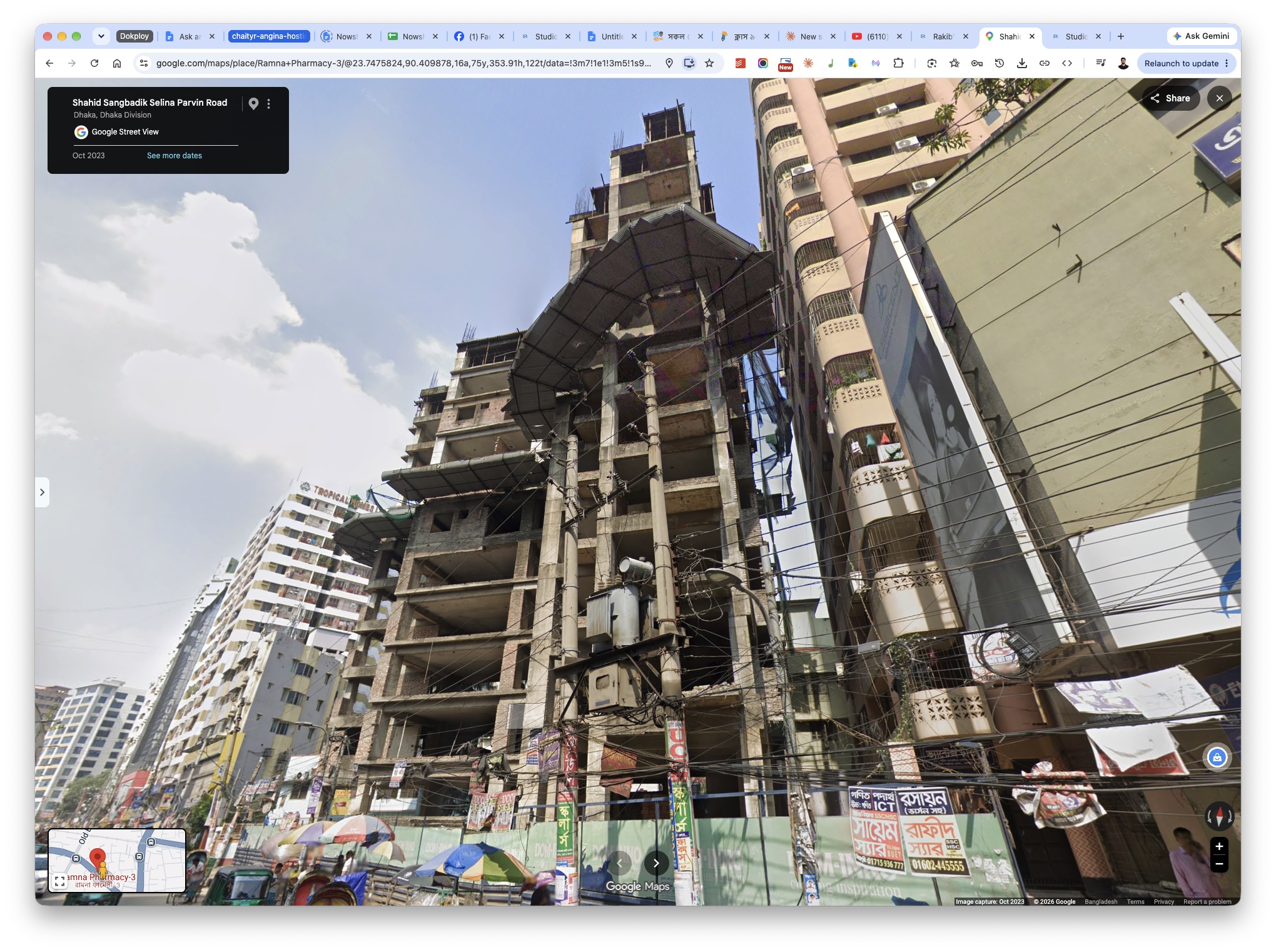1276x952 pixels.
Task: Open a new browser tab
Action: click(x=1121, y=36)
